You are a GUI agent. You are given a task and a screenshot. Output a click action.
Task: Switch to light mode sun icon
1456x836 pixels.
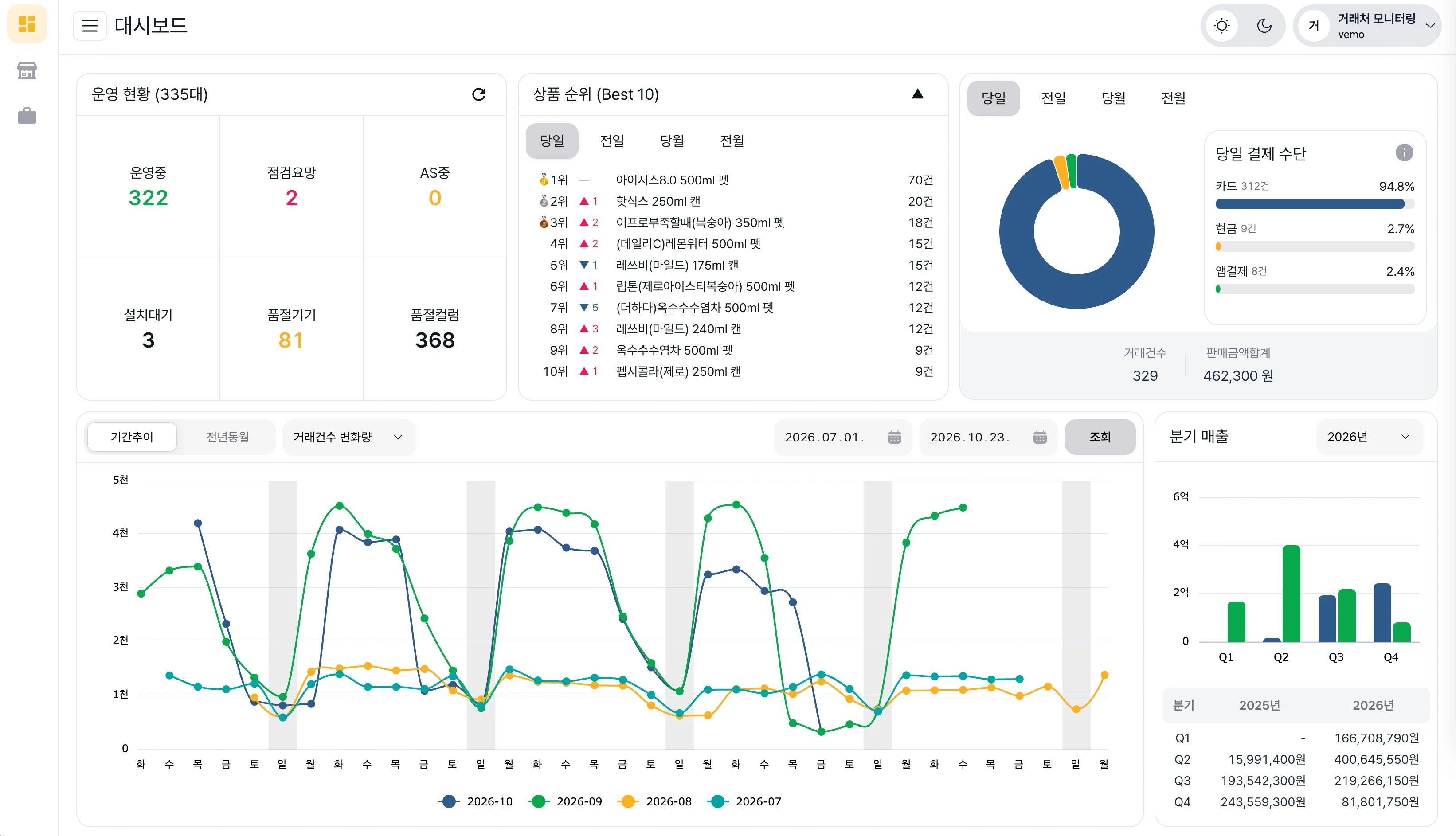[x=1222, y=26]
